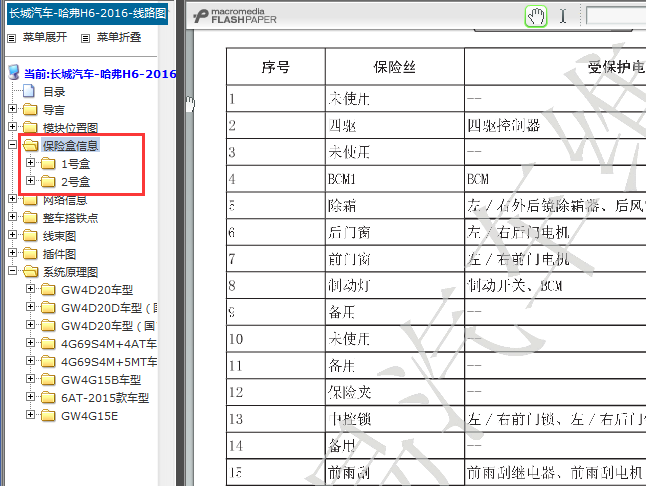Expand the GW4D20车型 tree node
Viewport: 646px width, 486px height.
click(x=30, y=289)
